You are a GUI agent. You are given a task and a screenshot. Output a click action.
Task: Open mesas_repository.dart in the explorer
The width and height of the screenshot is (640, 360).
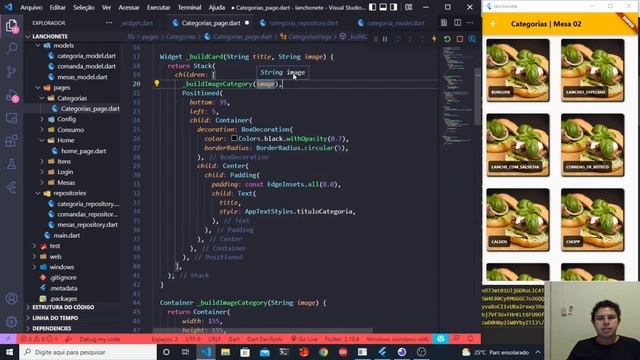[87, 225]
